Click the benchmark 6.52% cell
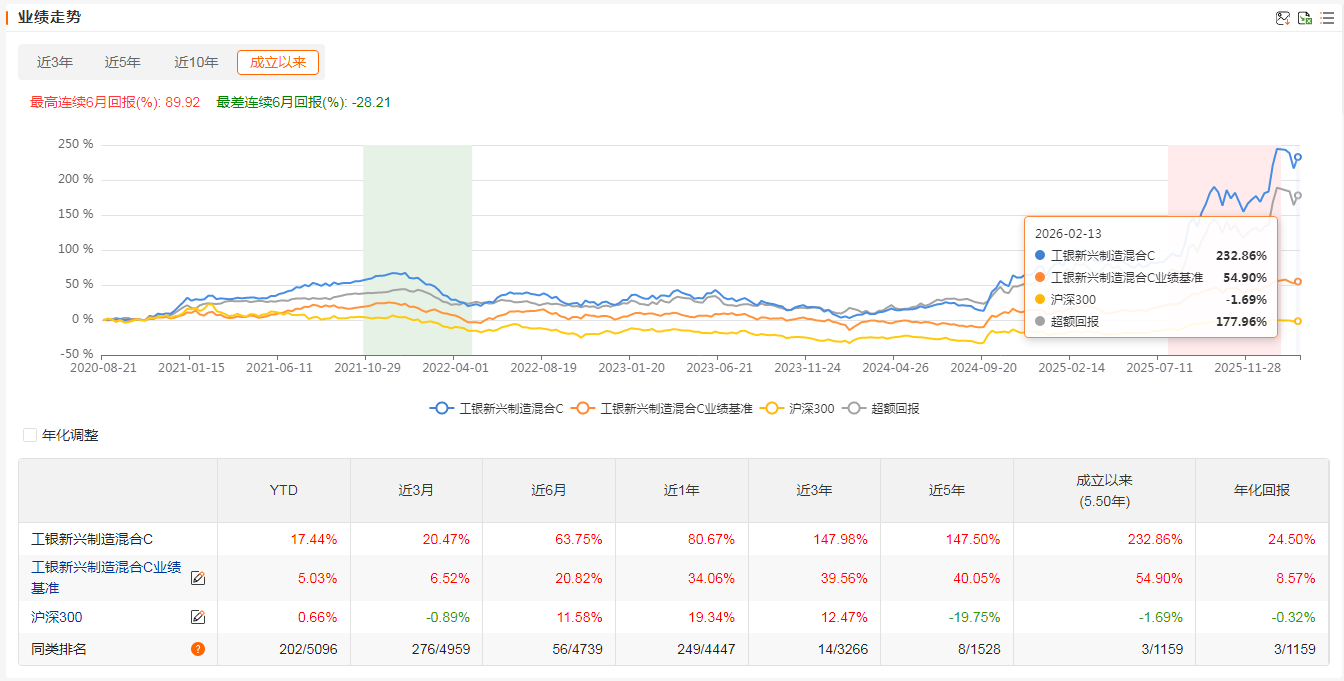 pos(450,578)
